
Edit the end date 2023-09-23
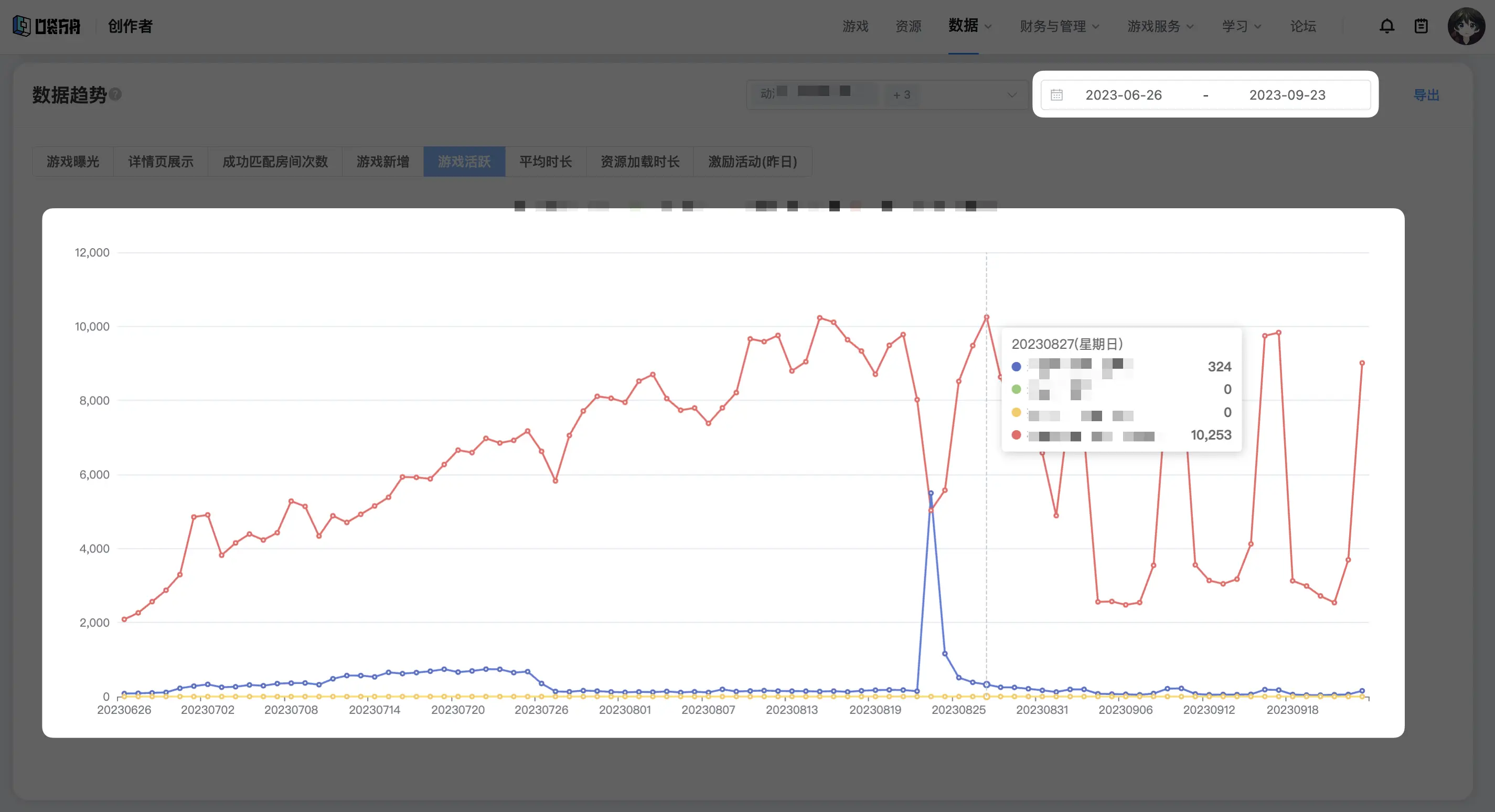[1287, 94]
